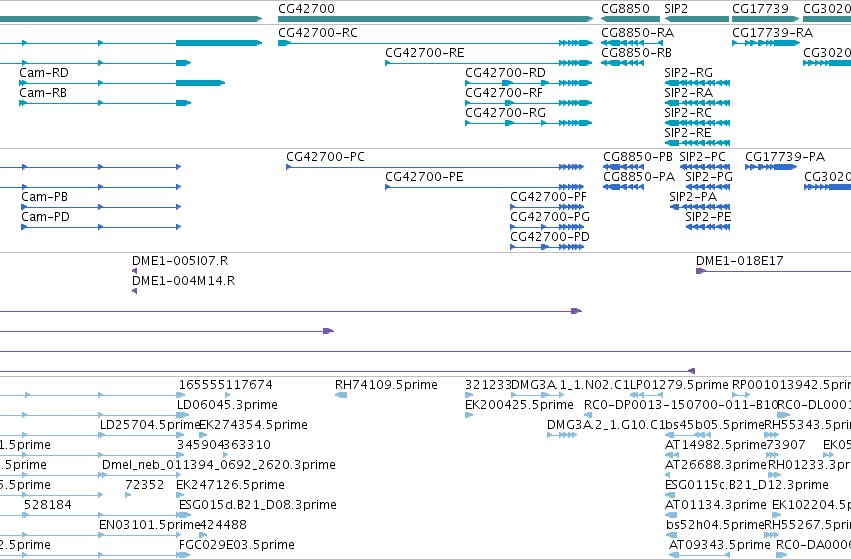Click the CG17739-RA transcript
This screenshot has height=560, width=851.
(x=766, y=43)
